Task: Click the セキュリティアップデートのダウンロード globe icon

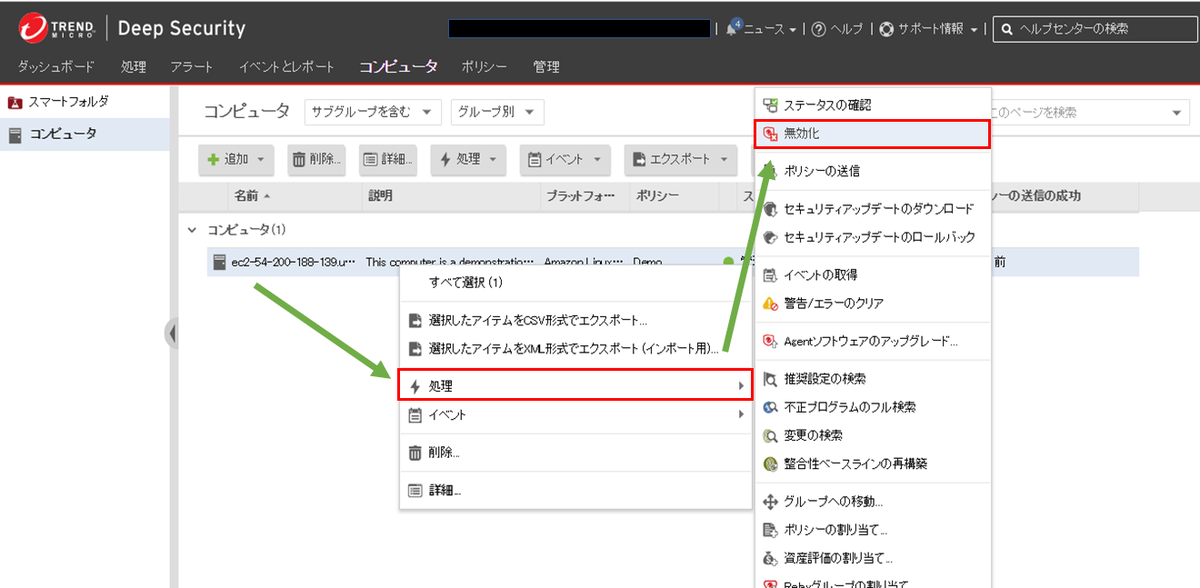Action: (770, 209)
